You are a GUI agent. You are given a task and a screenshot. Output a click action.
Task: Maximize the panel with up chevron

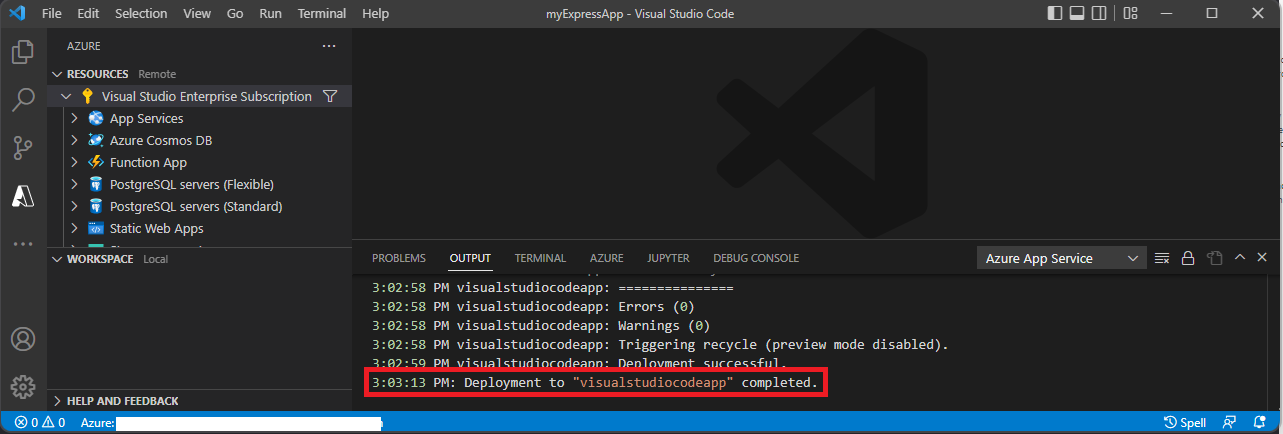1240,258
